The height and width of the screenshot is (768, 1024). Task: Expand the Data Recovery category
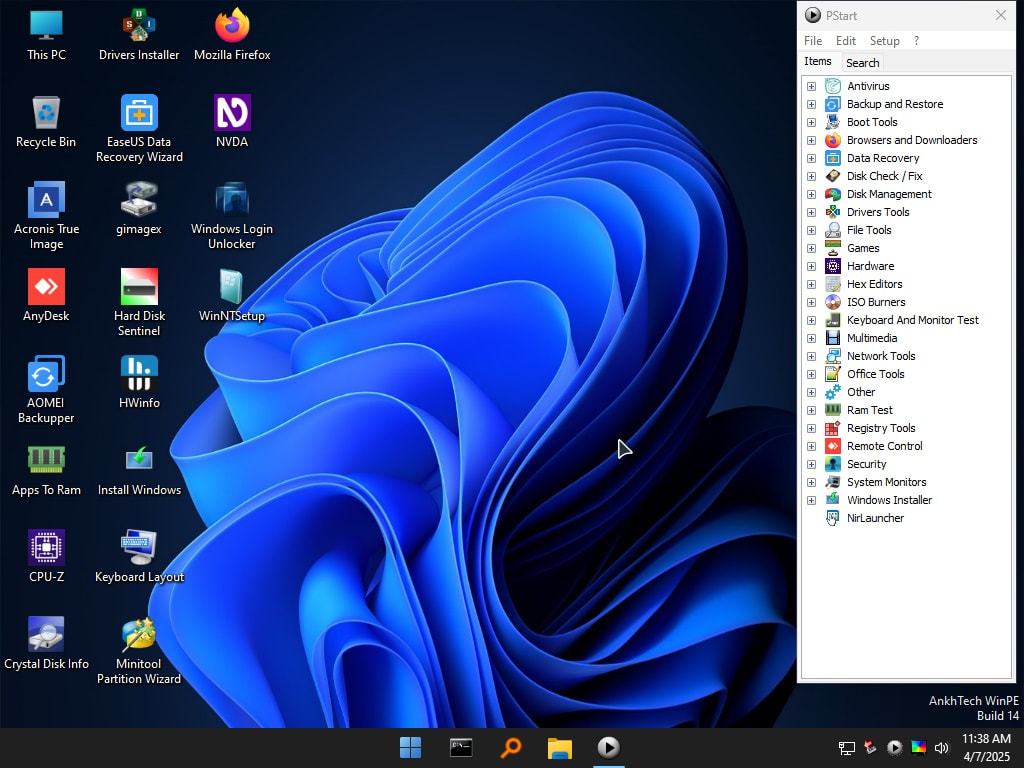[x=811, y=158]
